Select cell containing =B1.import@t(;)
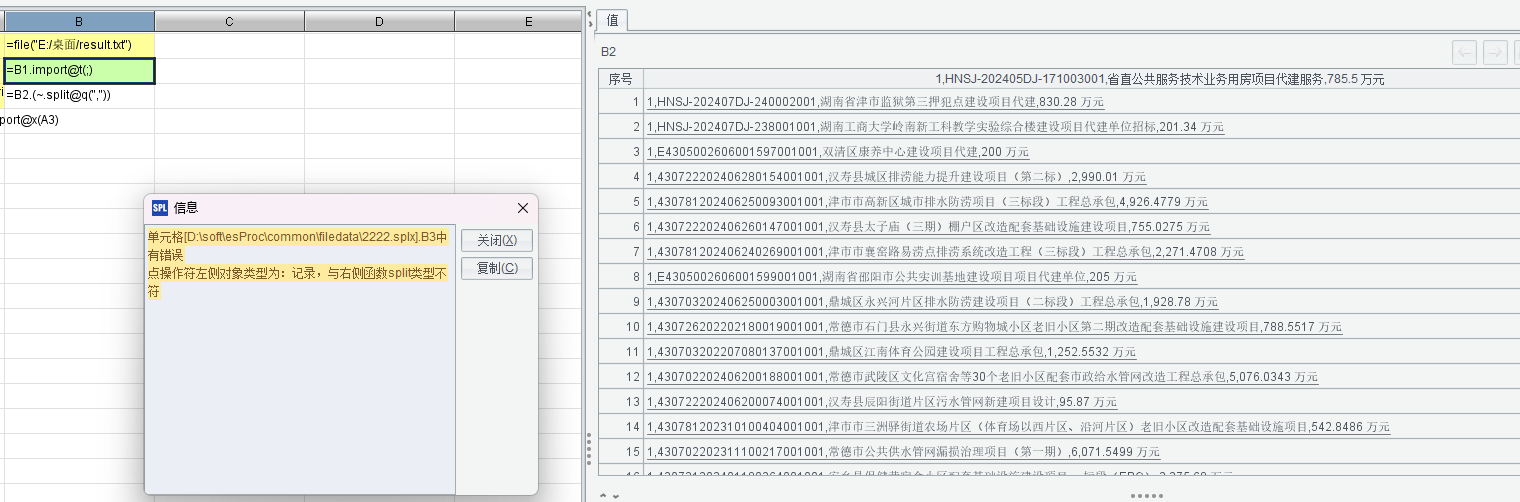Image resolution: width=1520 pixels, height=502 pixels. pyautogui.click(x=79, y=70)
